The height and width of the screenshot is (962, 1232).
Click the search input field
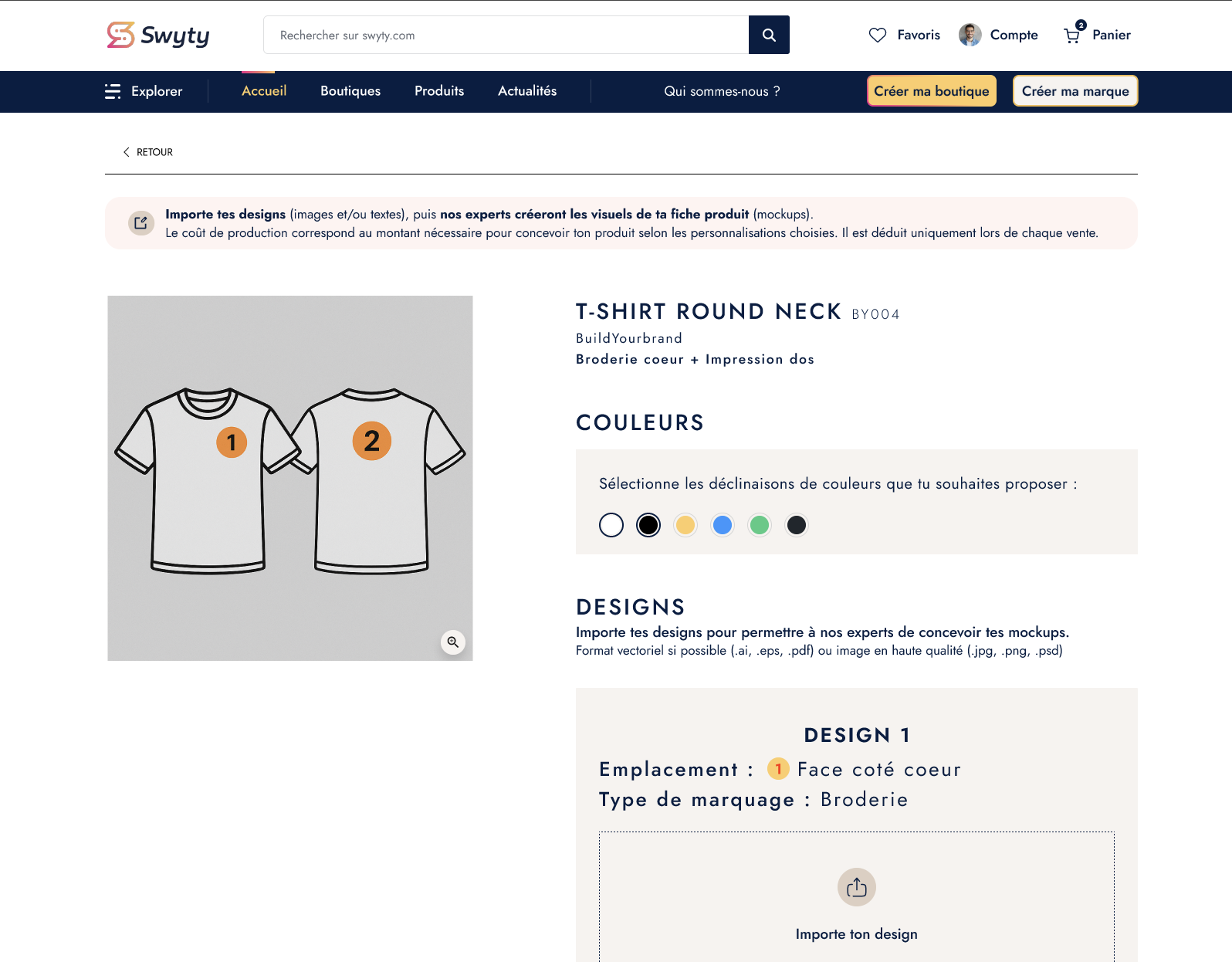click(506, 35)
